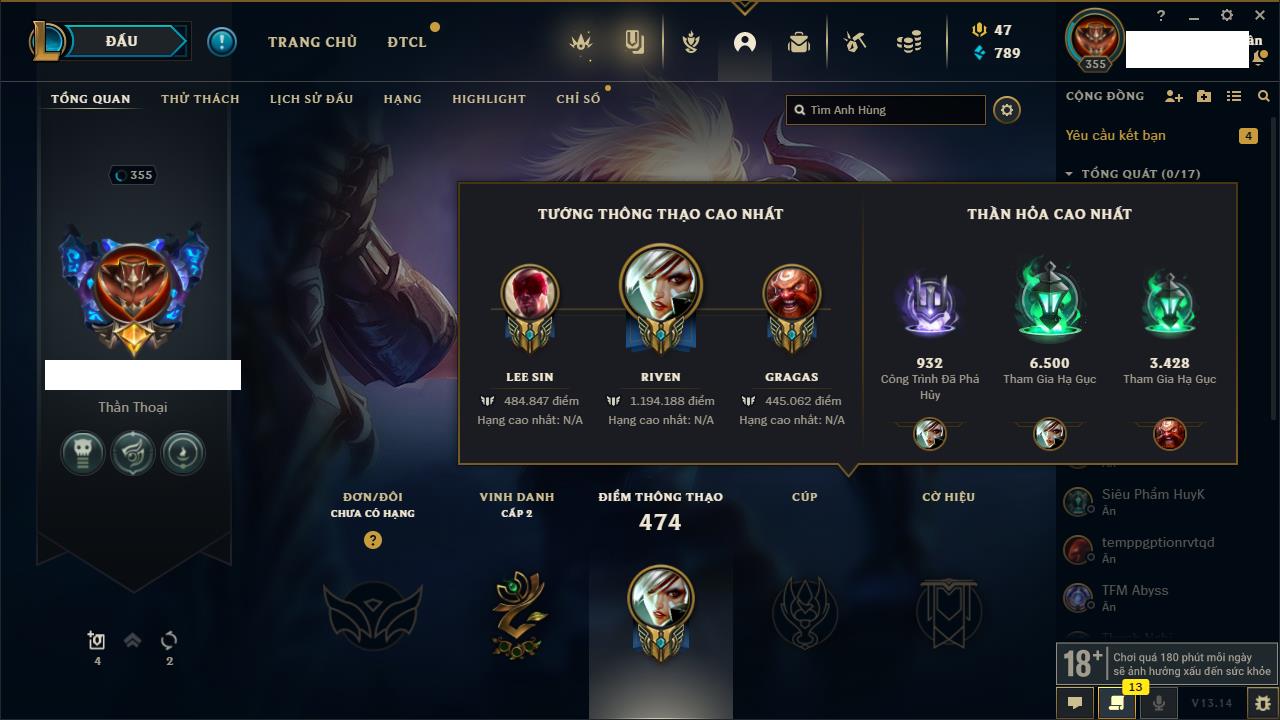Open the Yêu cầu kết bạn requests
1280x720 pixels.
[1115, 135]
